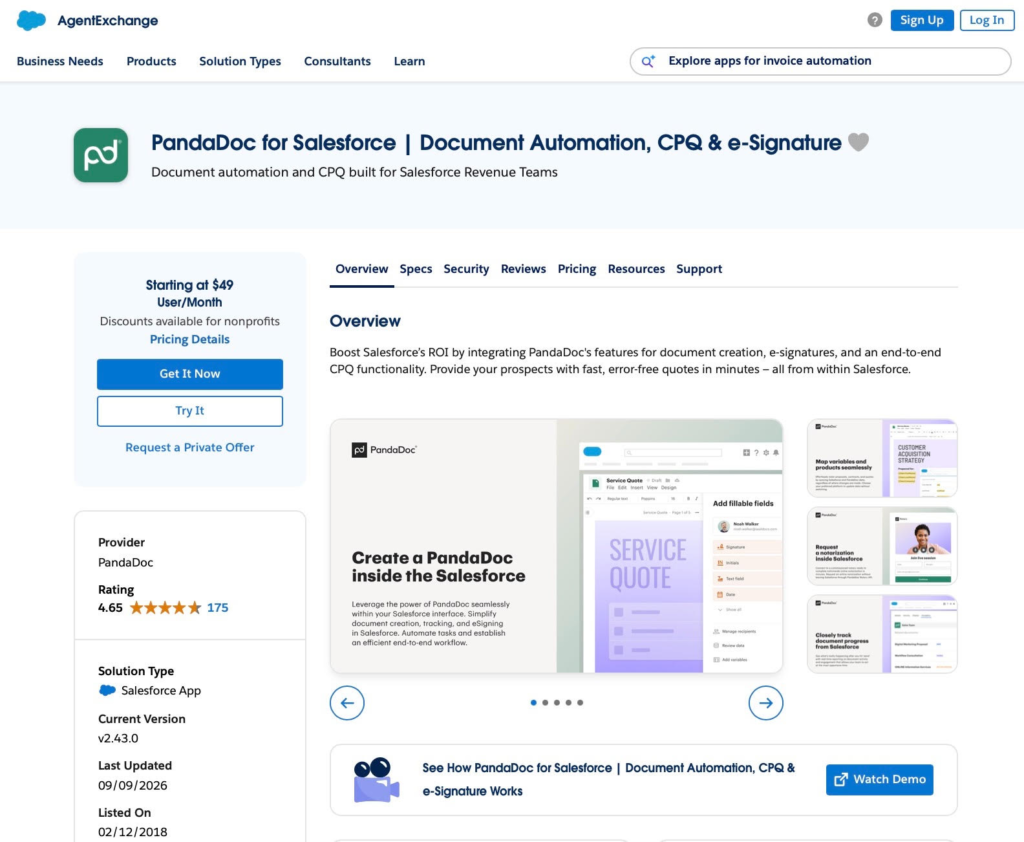Favorite the app with the heart icon
The height and width of the screenshot is (842, 1024).
(858, 142)
